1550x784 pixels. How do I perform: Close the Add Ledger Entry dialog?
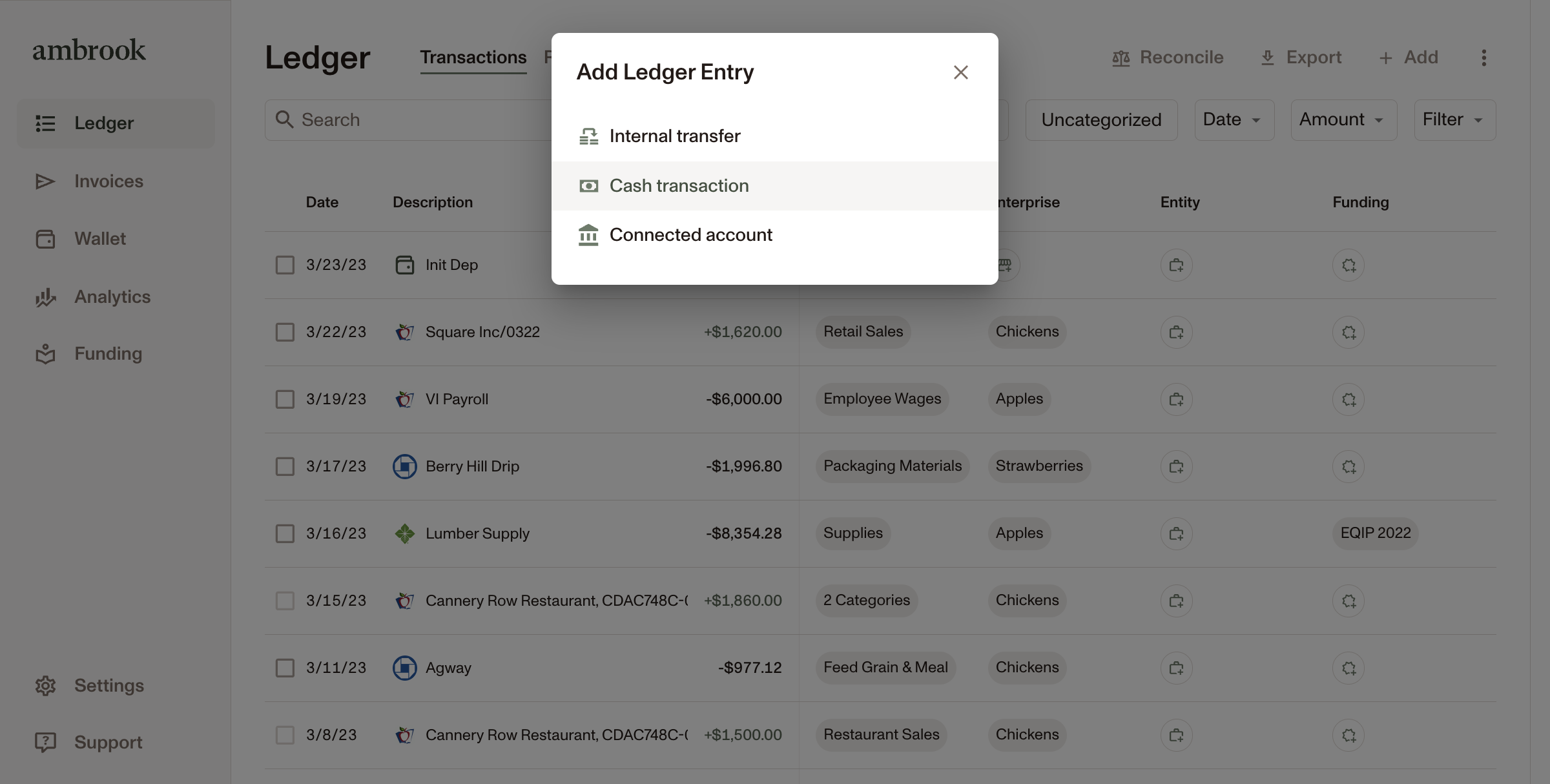tap(961, 72)
